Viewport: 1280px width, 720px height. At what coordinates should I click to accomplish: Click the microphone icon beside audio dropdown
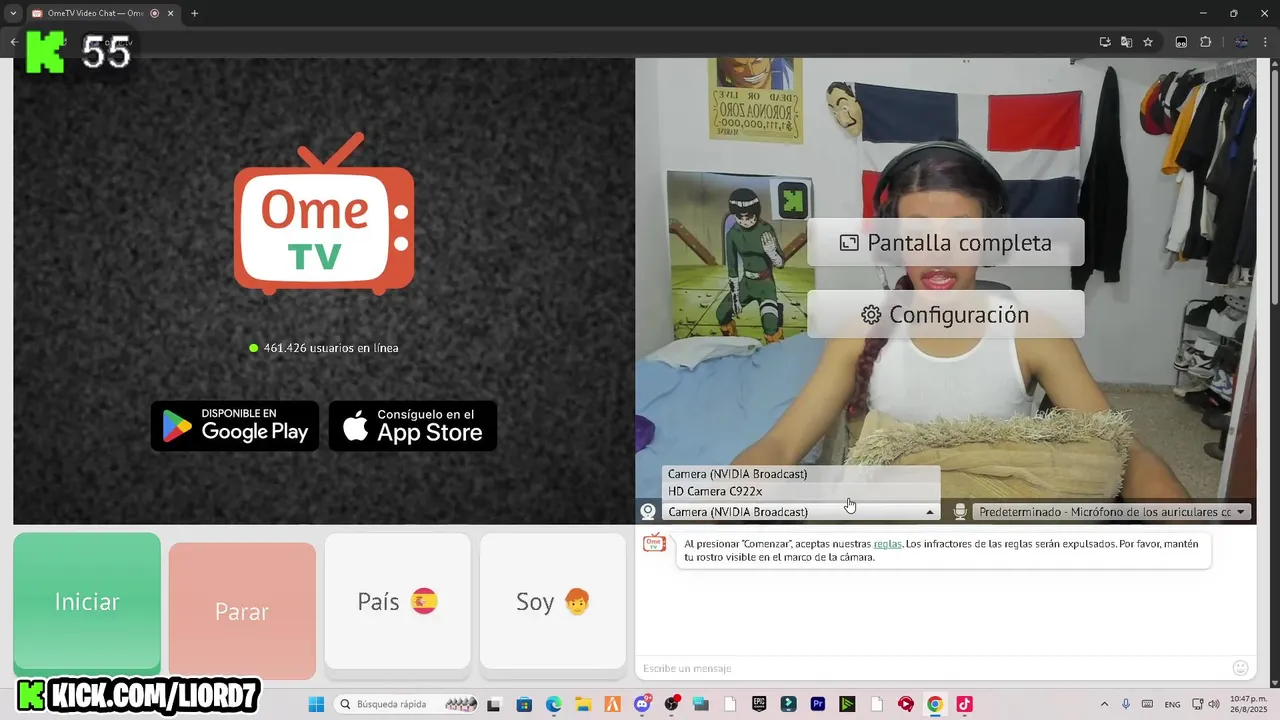click(x=960, y=512)
